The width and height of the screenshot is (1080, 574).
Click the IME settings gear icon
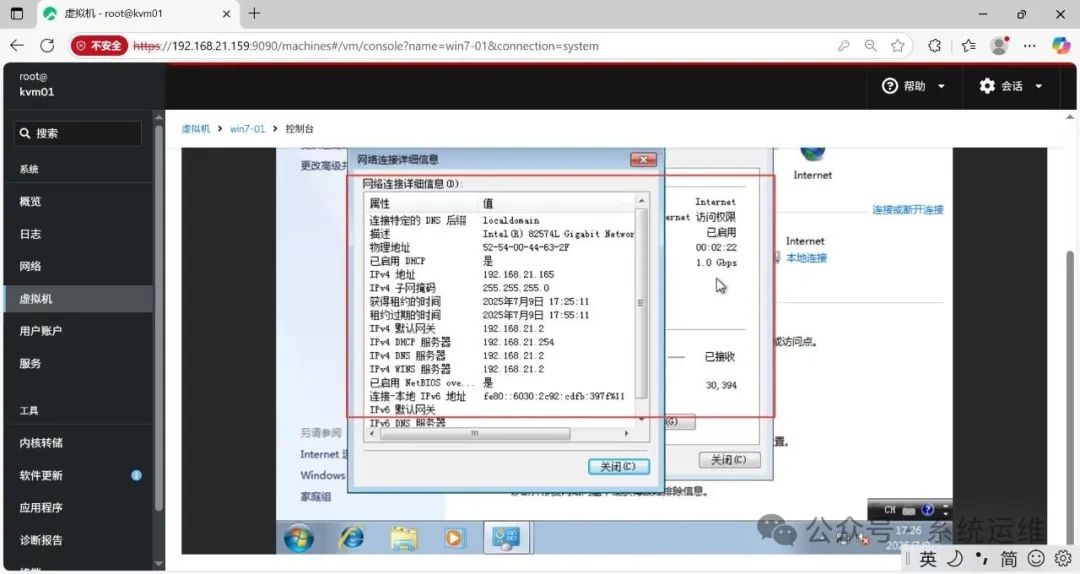(1062, 558)
